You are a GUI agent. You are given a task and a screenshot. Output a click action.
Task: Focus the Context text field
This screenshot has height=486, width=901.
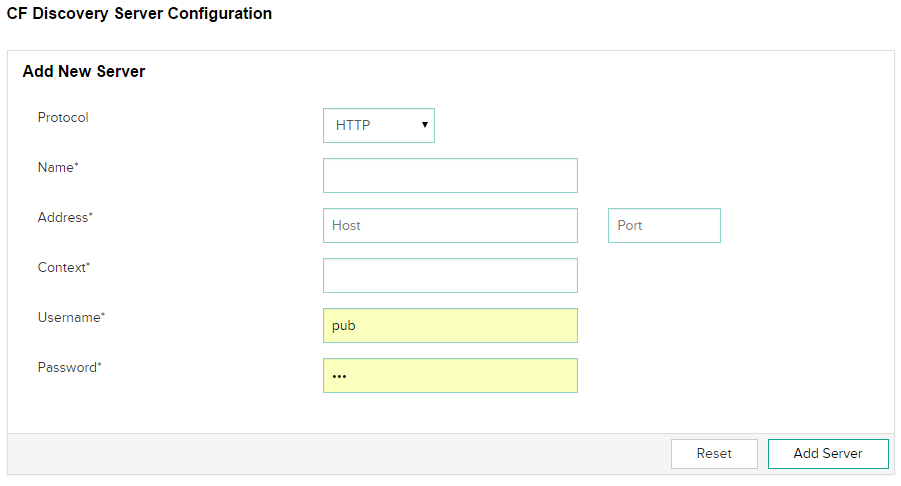[450, 275]
